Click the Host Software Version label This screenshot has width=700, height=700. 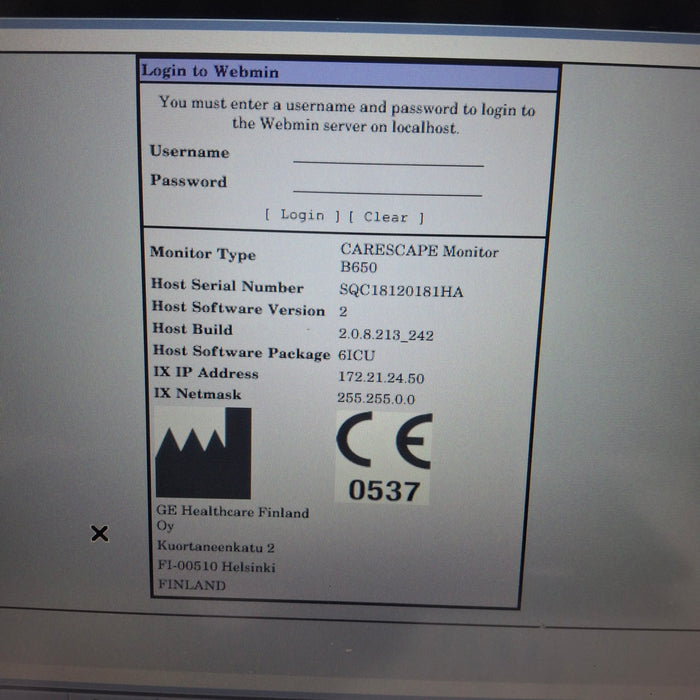tap(238, 309)
